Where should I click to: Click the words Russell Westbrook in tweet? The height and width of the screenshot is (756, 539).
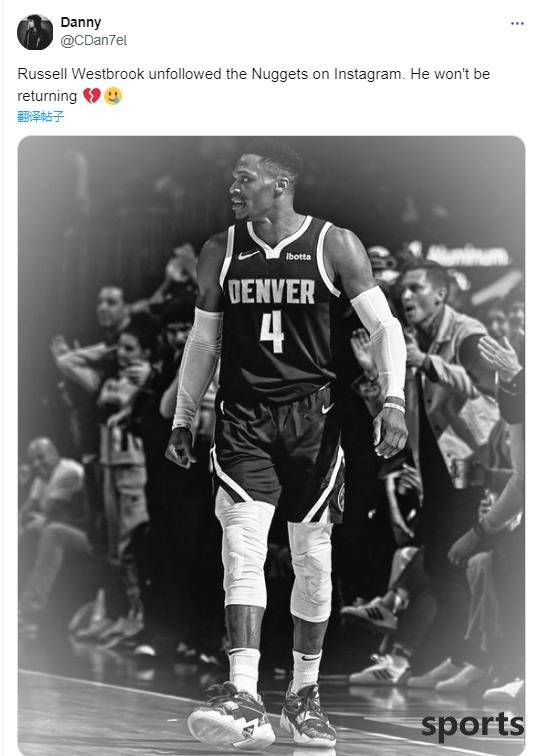81,74
